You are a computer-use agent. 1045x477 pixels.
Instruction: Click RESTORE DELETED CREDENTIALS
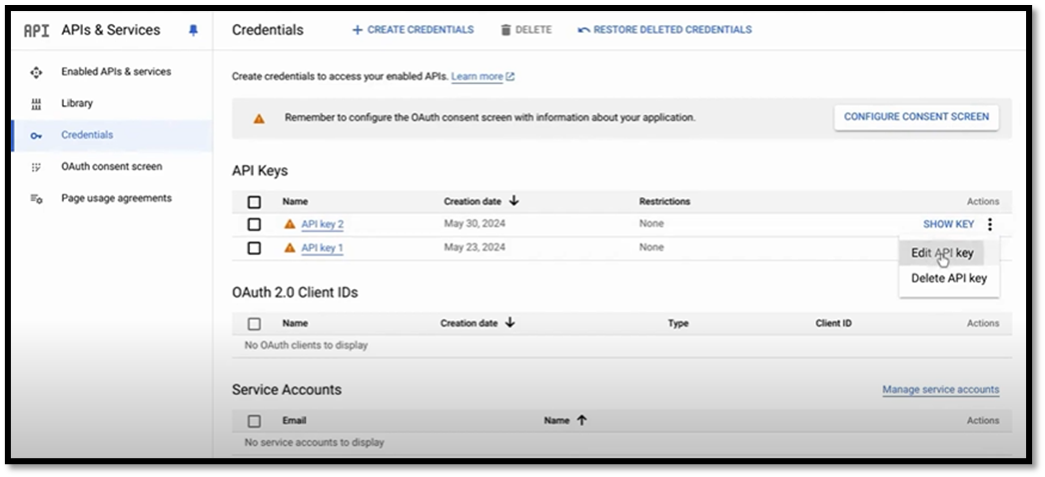(664, 30)
